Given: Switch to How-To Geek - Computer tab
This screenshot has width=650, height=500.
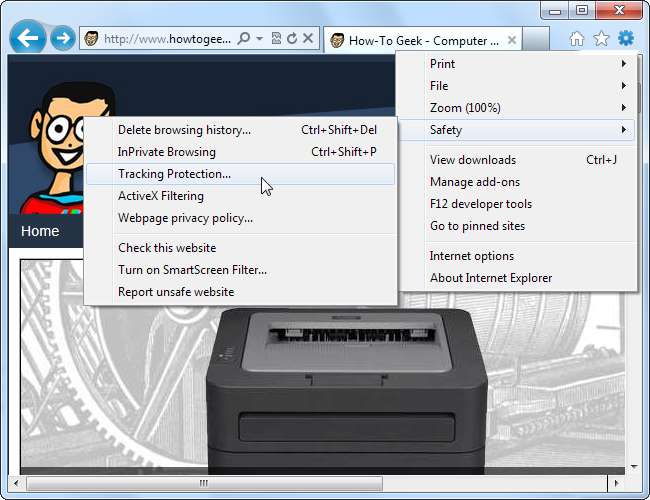Looking at the screenshot, I should tap(422, 40).
